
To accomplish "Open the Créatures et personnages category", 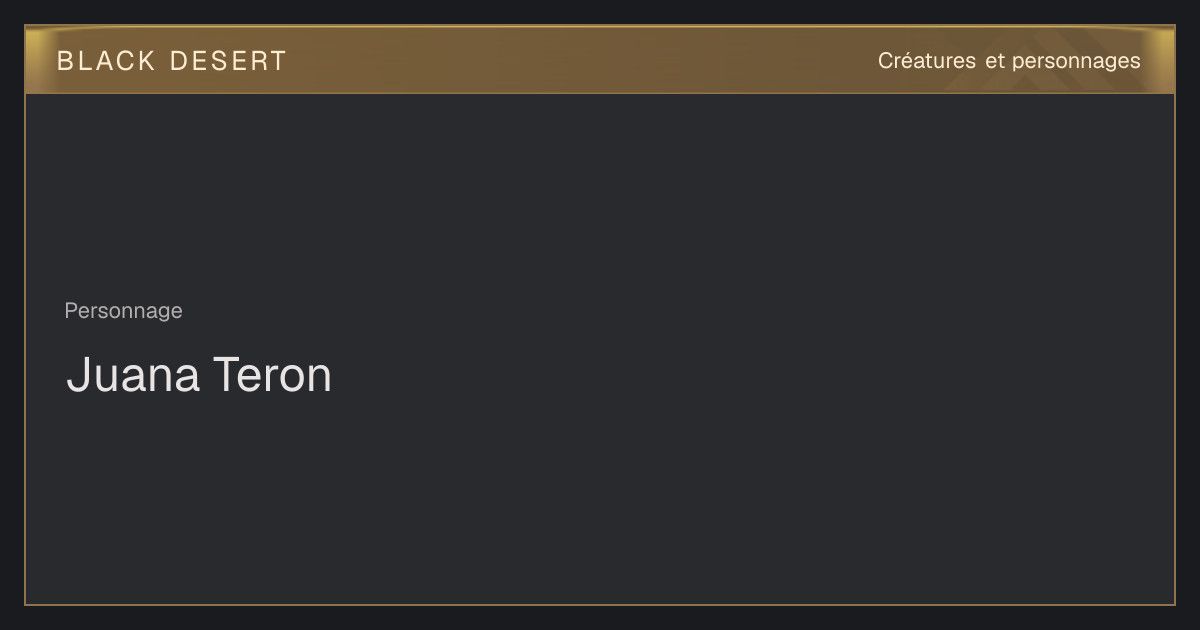I will pyautogui.click(x=1009, y=61).
